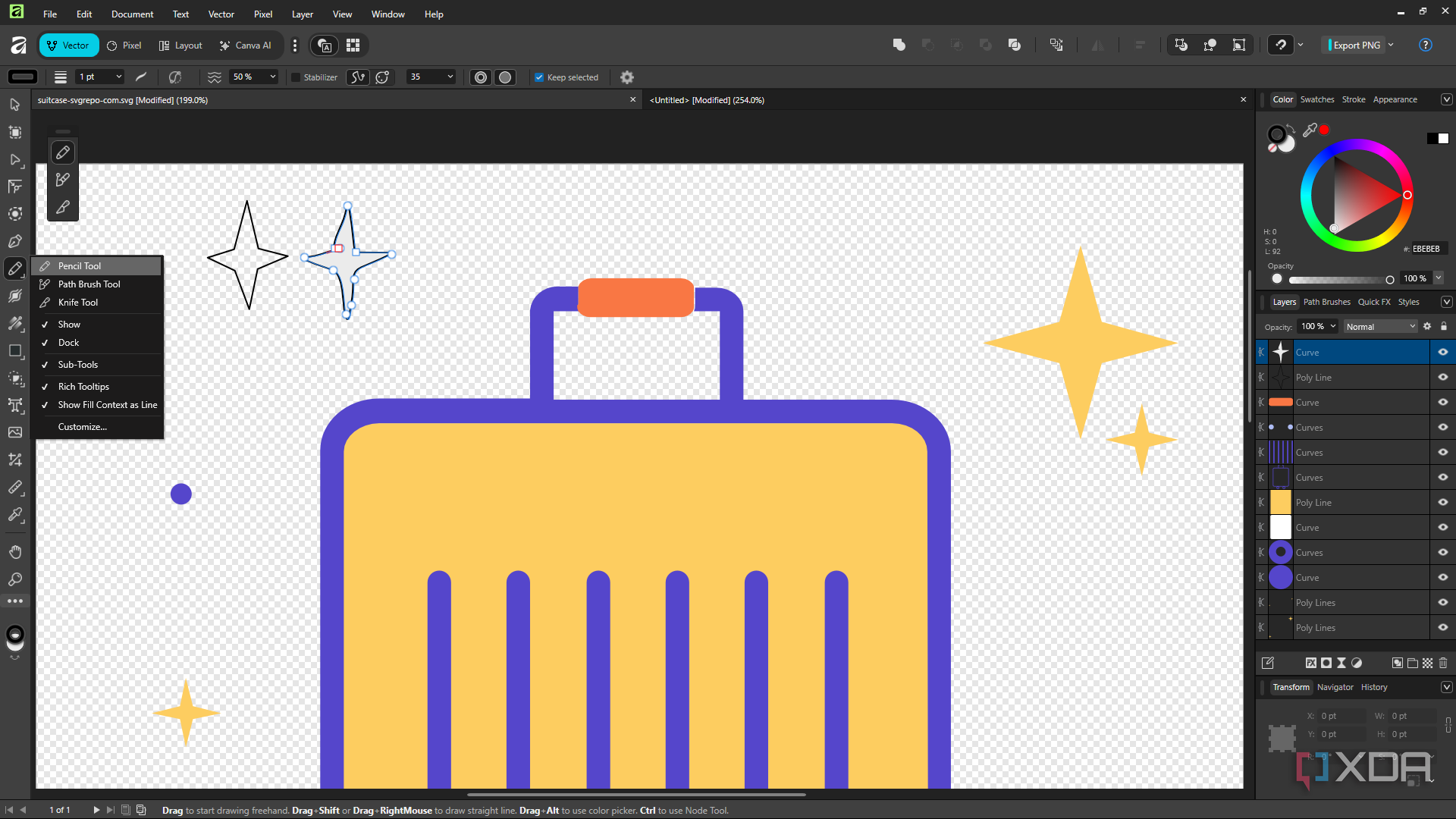Adjust the color Opacity slider
This screenshot has height=819, width=1456.
click(1339, 280)
